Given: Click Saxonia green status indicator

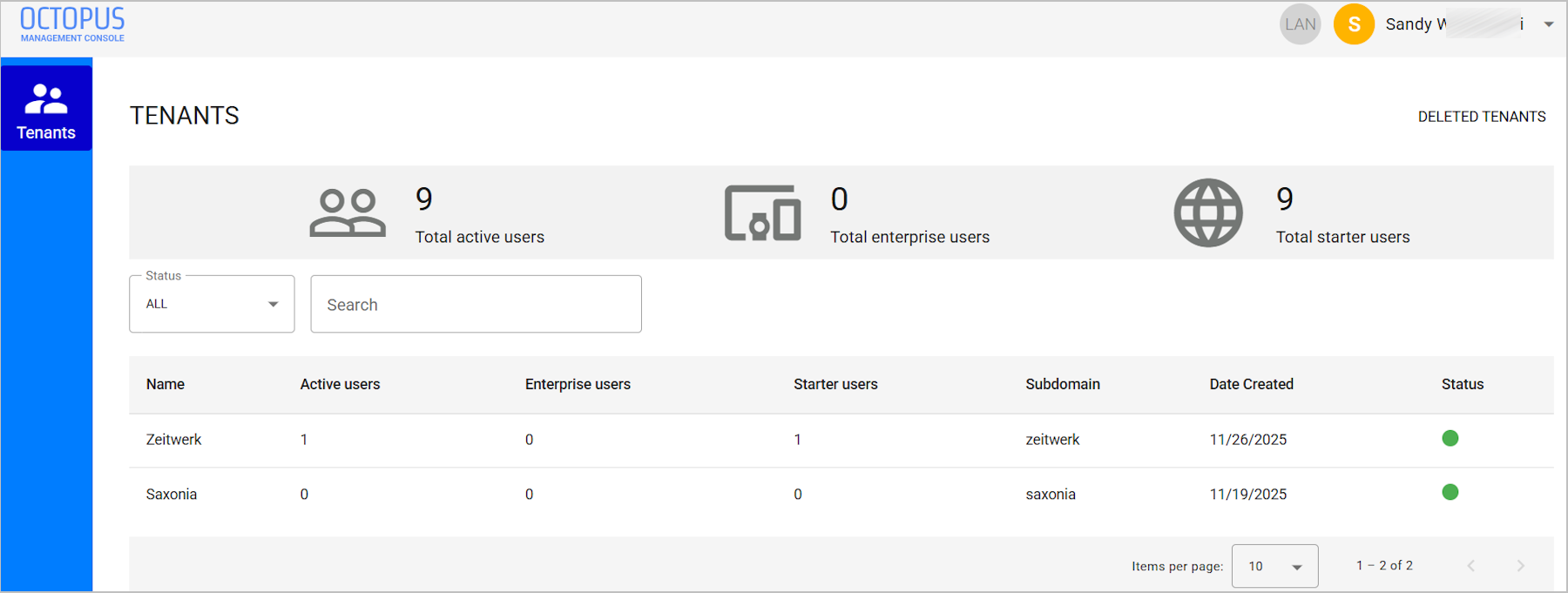Looking at the screenshot, I should tap(1450, 492).
